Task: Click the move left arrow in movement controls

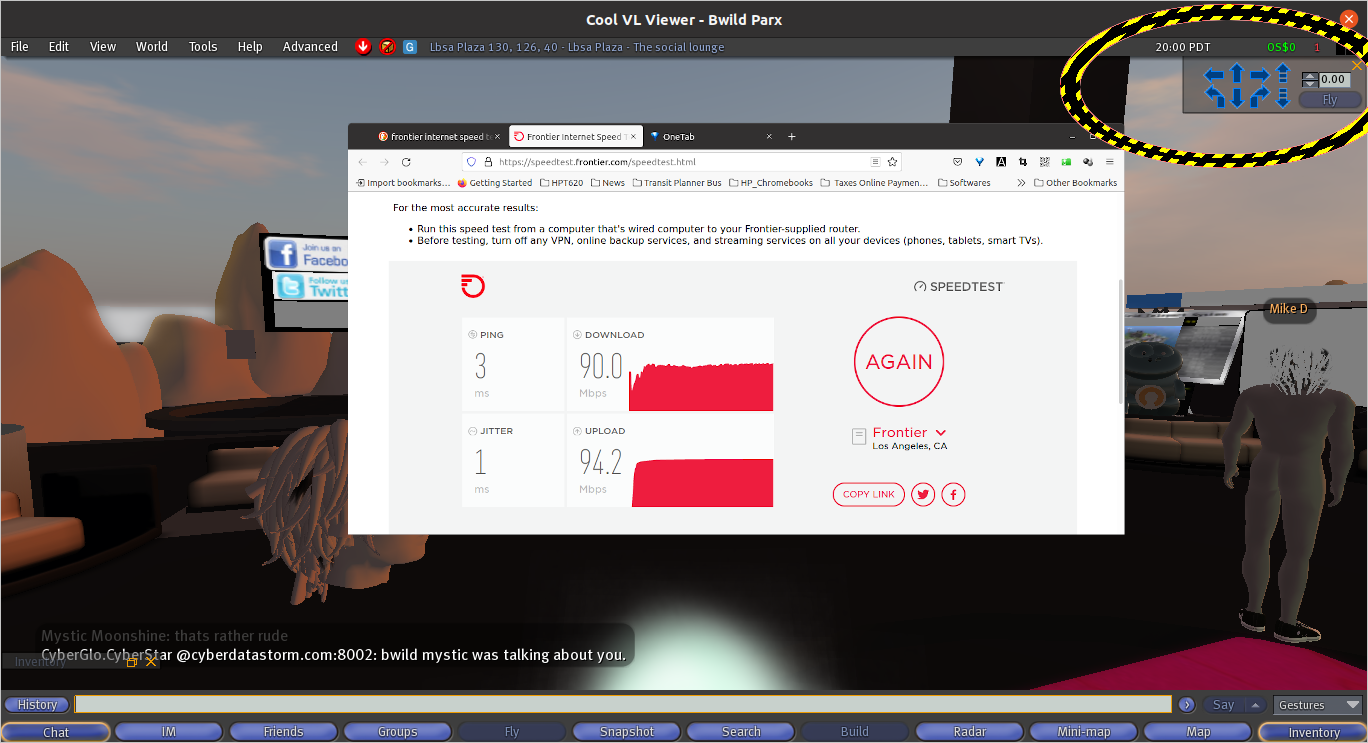Action: [1214, 75]
